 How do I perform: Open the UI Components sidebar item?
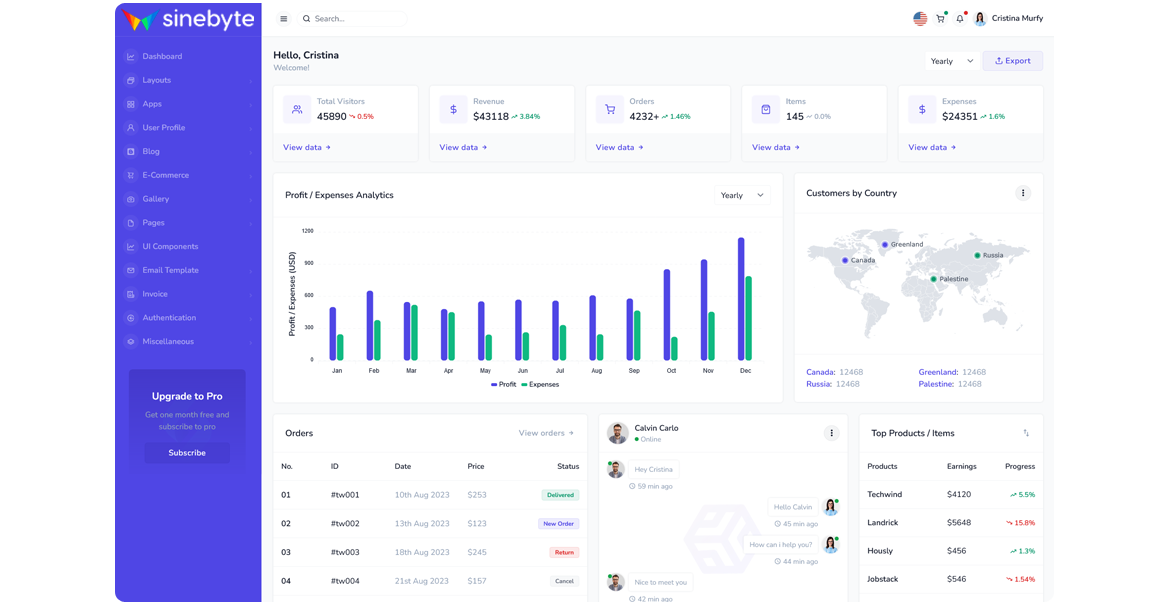(x=170, y=247)
